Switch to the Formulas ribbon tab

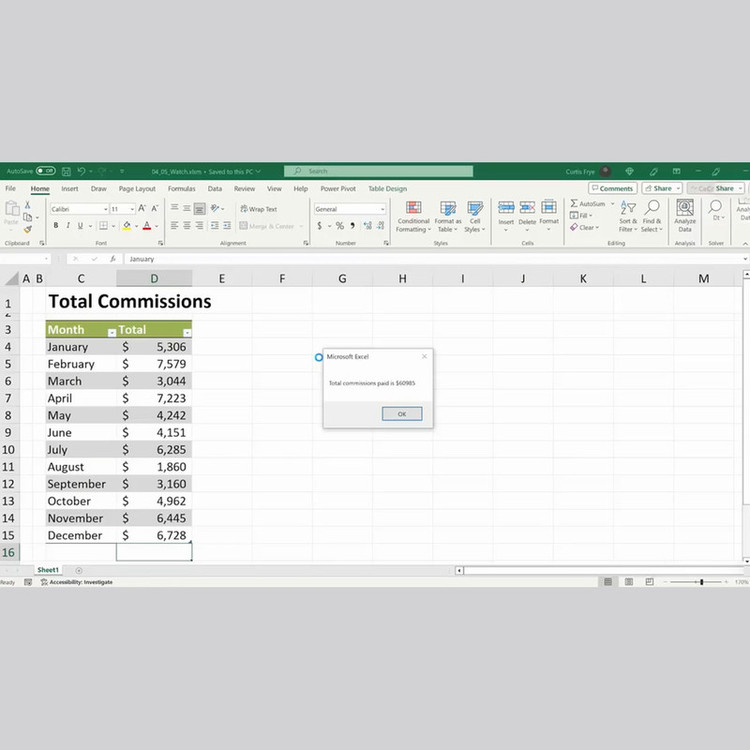coord(181,188)
